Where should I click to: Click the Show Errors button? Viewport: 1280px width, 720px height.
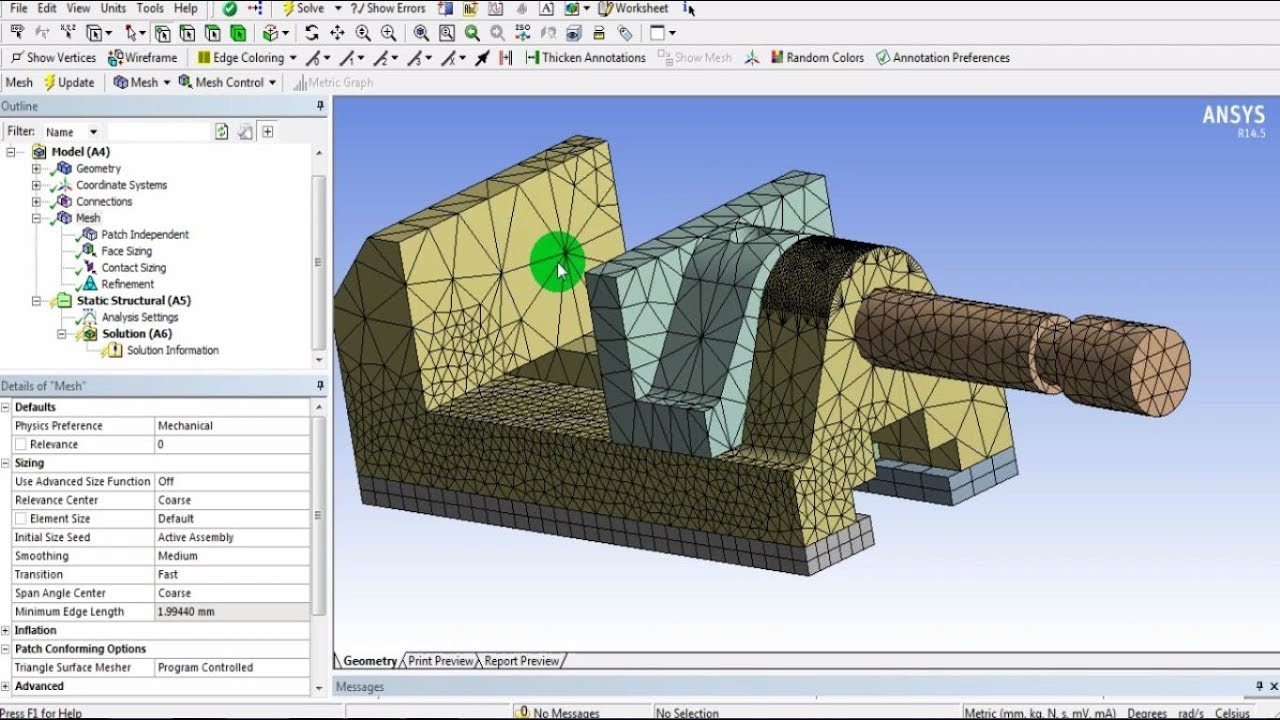(x=387, y=8)
